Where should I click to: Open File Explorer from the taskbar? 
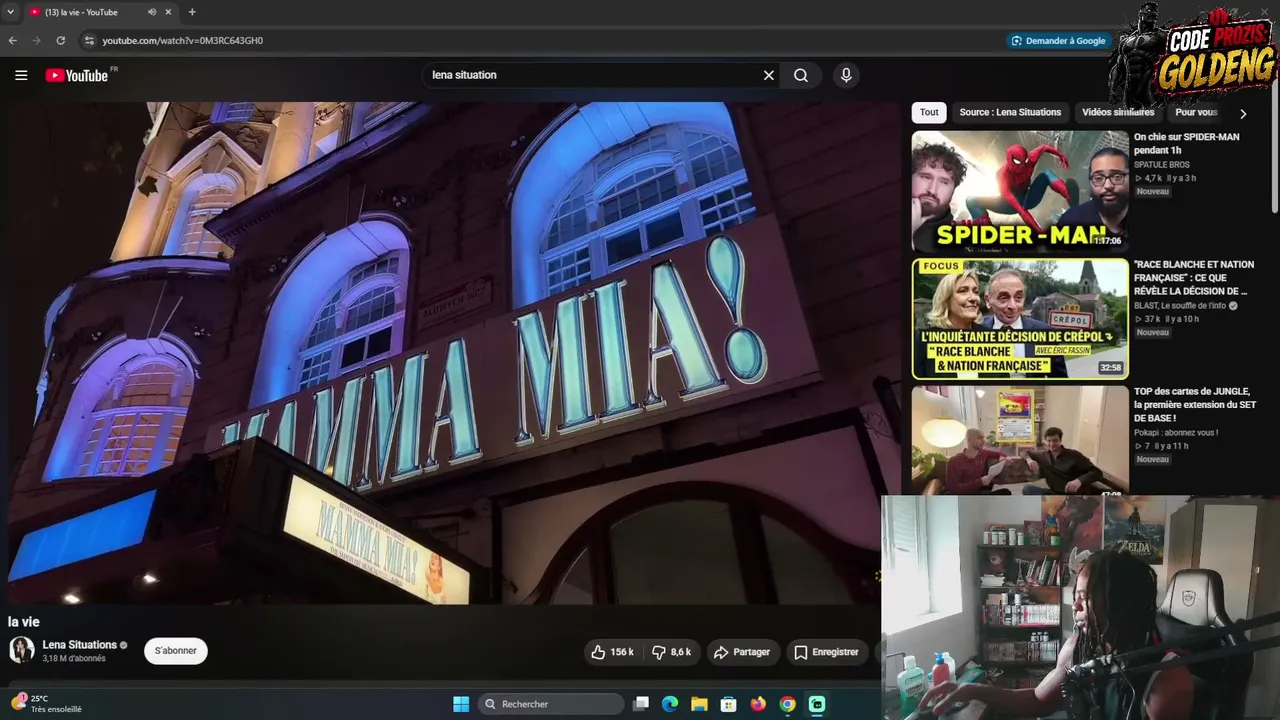699,704
